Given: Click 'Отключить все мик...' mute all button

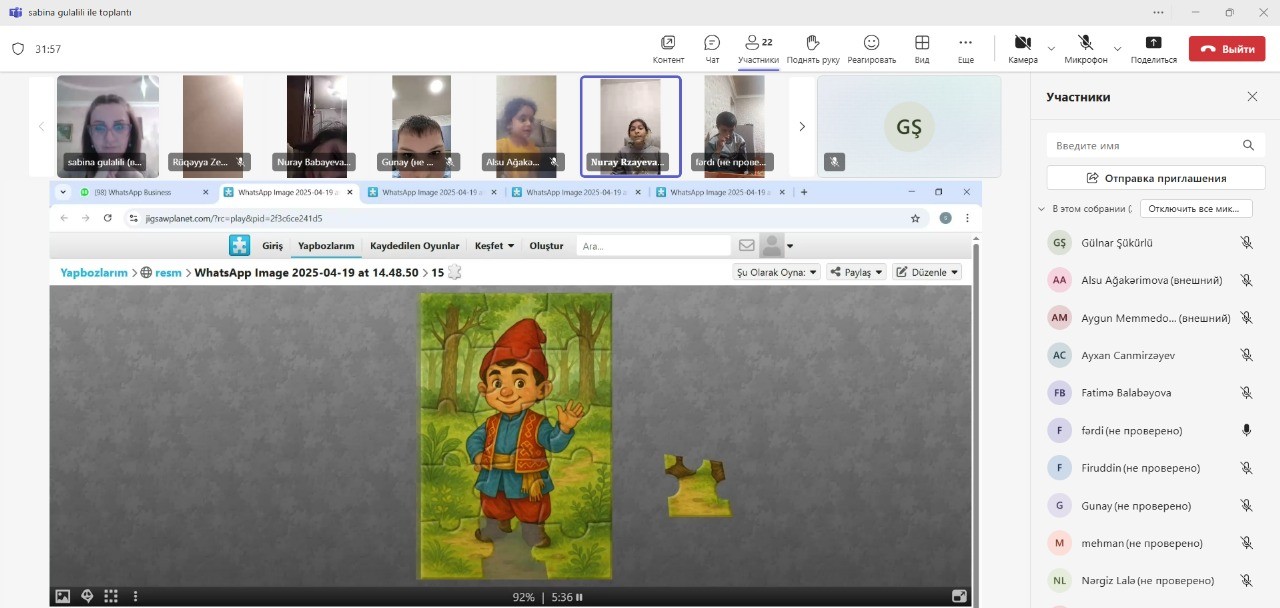Looking at the screenshot, I should point(1196,209).
